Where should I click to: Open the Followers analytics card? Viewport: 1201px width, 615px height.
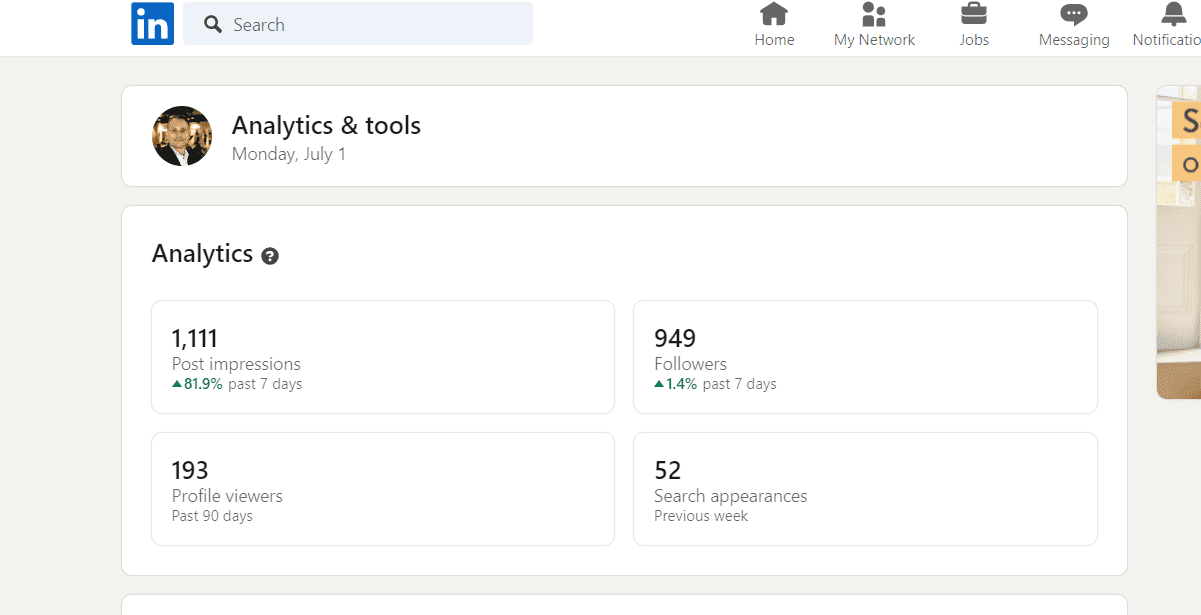tap(865, 357)
